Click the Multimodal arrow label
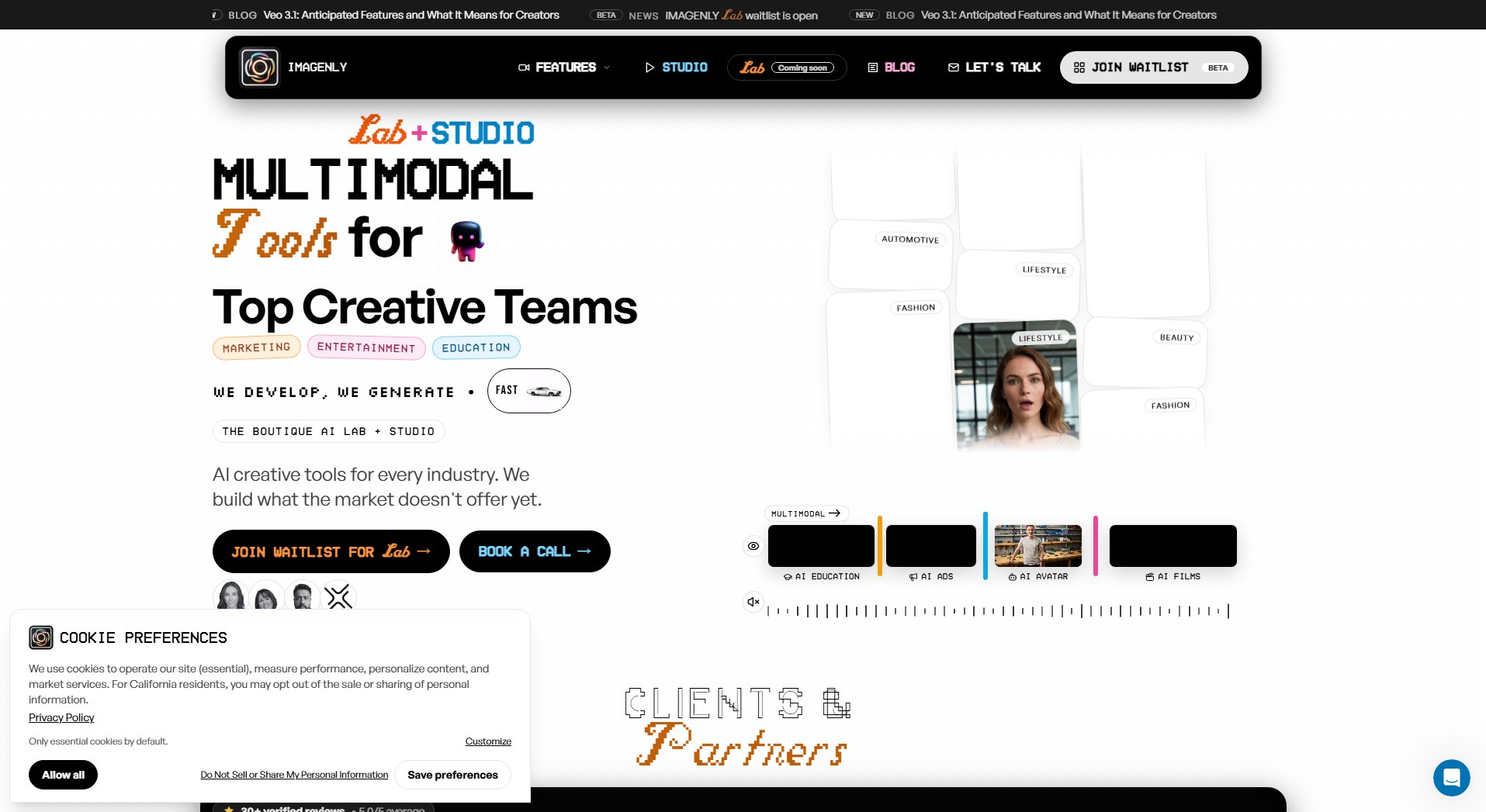 point(807,513)
